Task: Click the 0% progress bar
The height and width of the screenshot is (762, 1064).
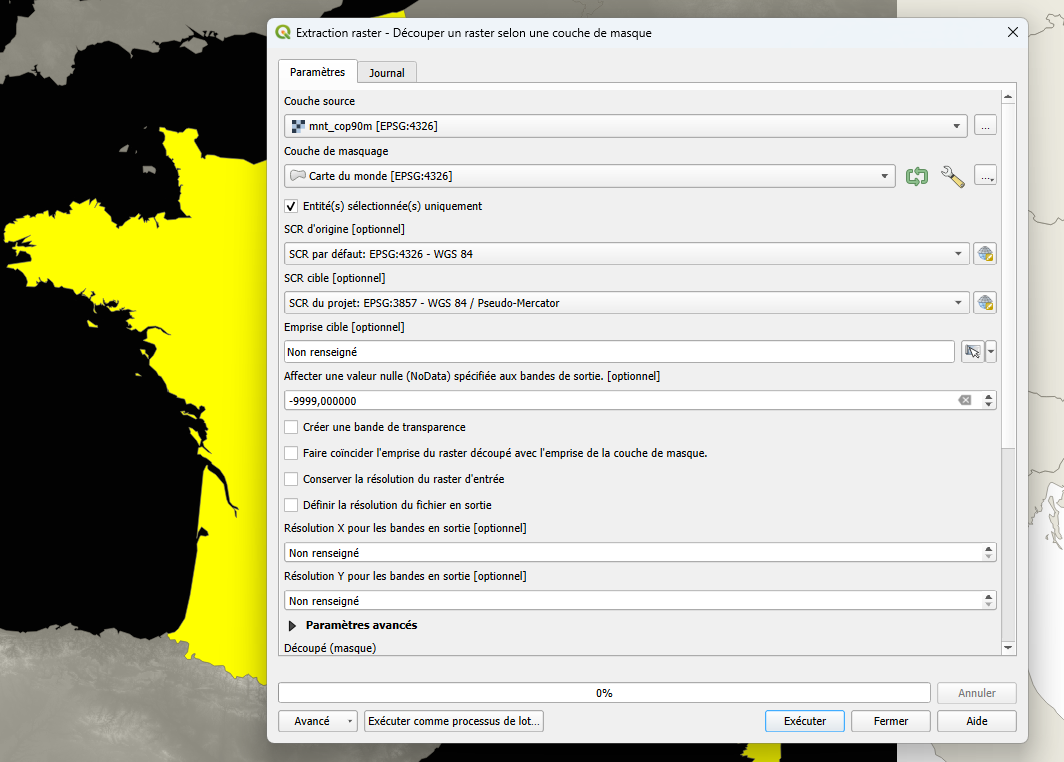Action: point(604,693)
